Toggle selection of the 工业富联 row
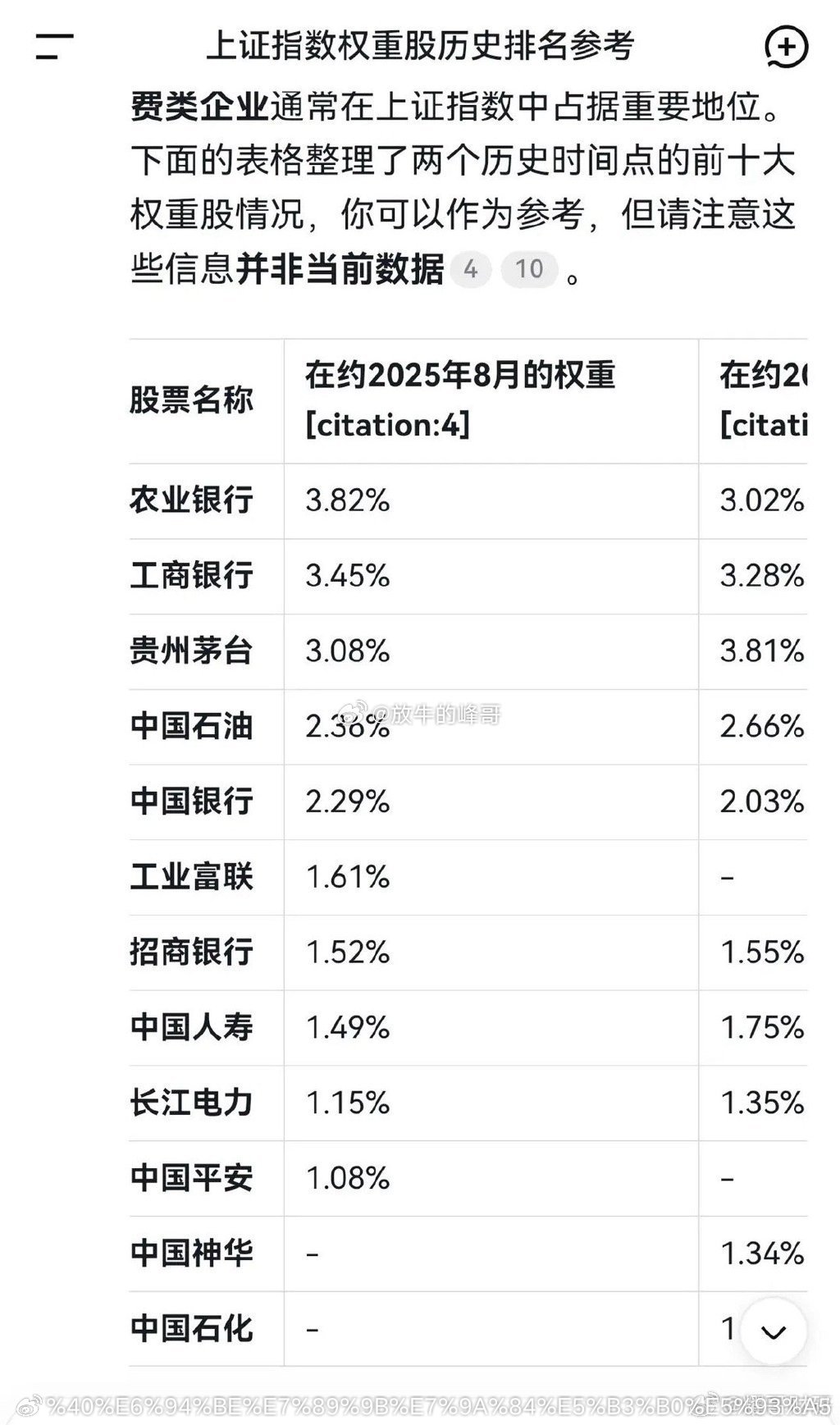This screenshot has height=1425, width=840. (x=190, y=877)
